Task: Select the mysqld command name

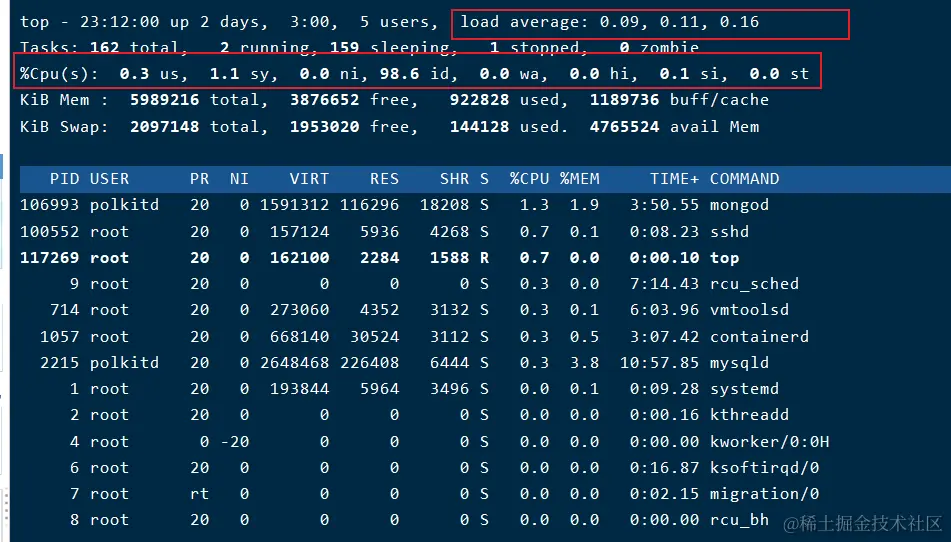Action: click(739, 363)
